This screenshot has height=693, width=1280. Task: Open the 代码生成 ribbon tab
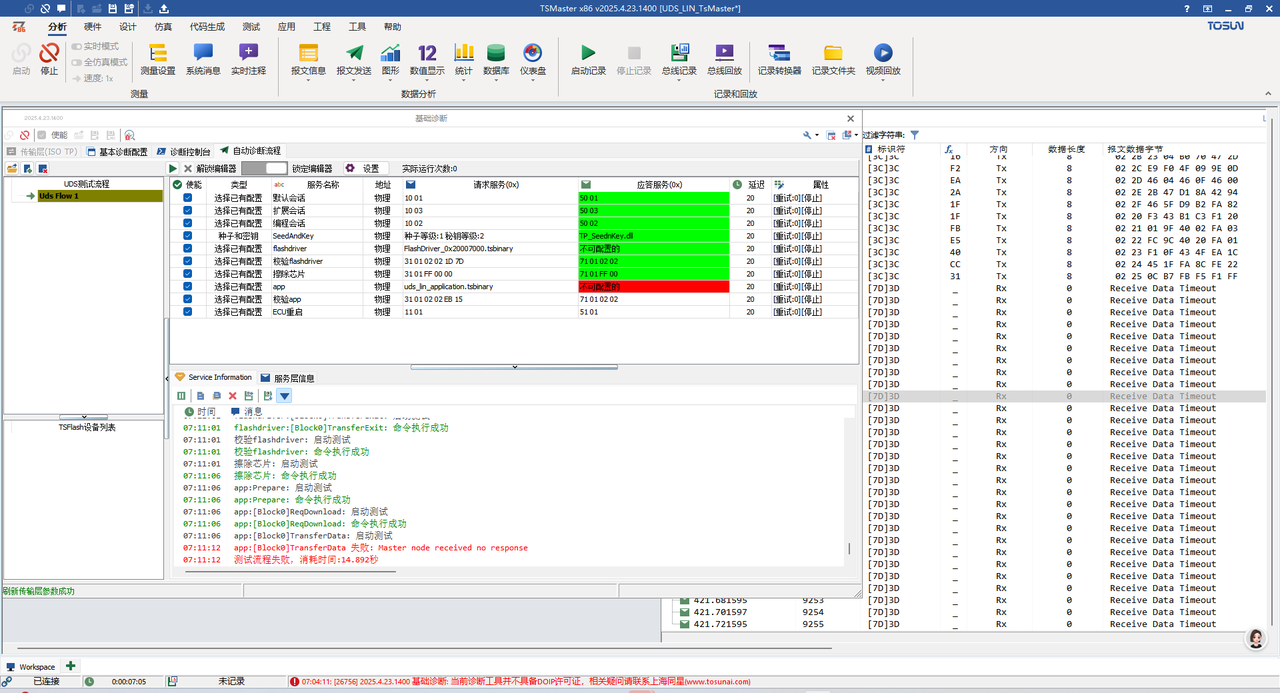[206, 27]
